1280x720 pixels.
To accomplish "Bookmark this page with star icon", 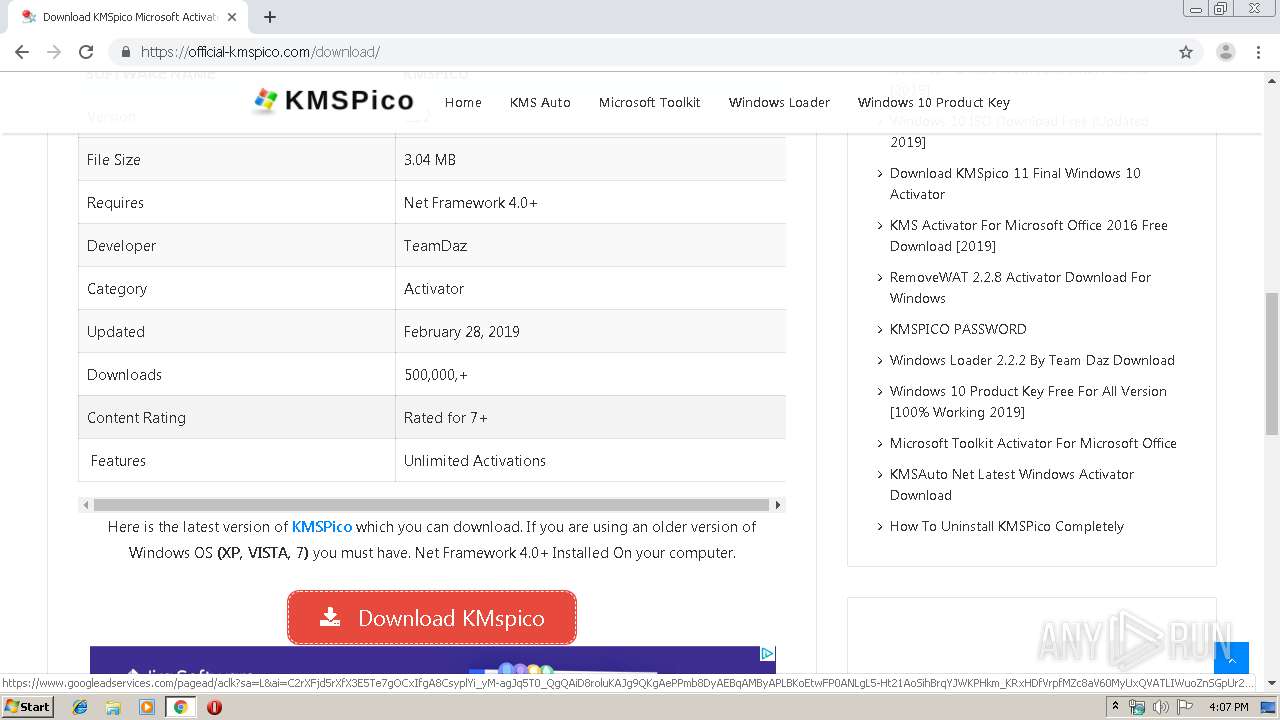I will tap(1186, 52).
